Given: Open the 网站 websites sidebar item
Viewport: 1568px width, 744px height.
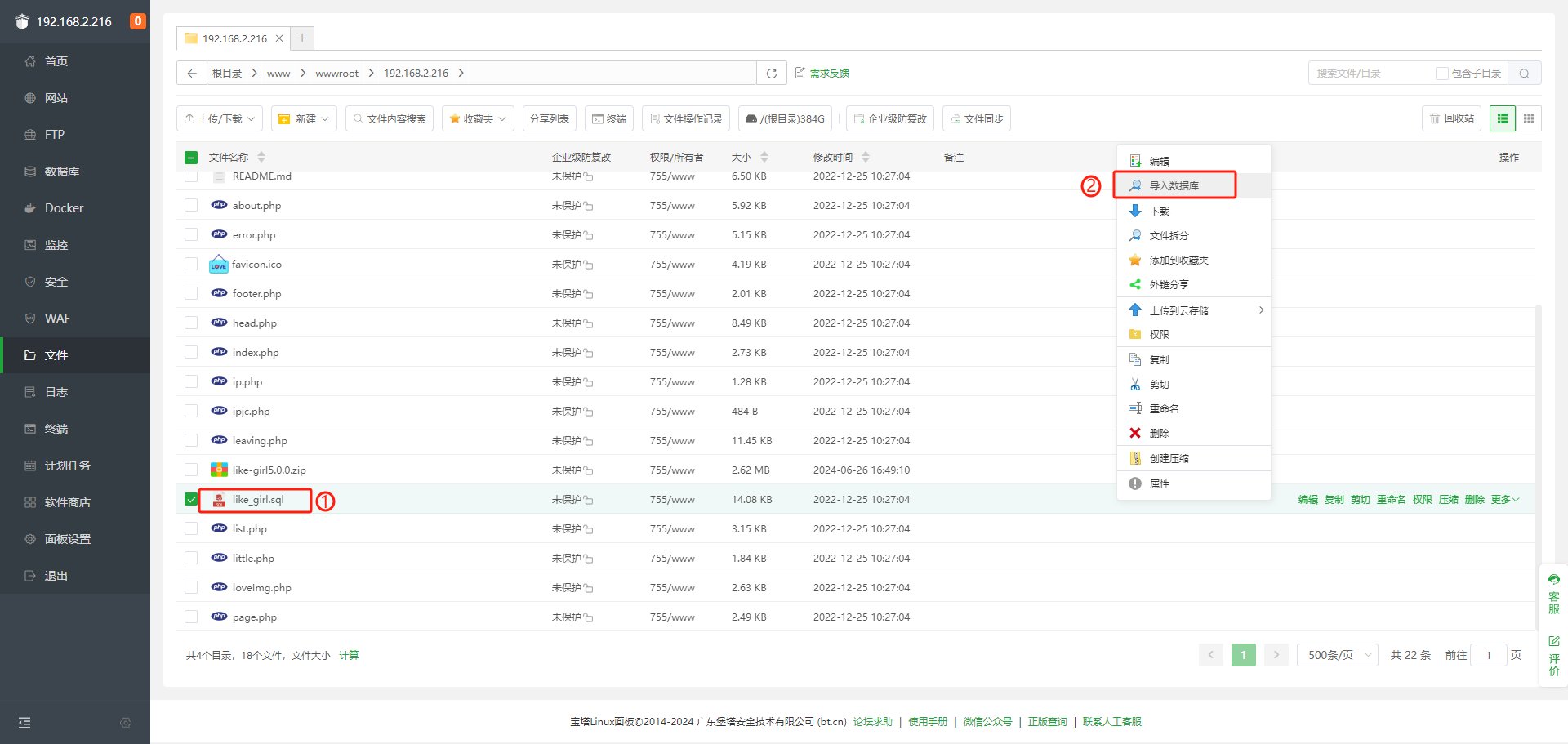Looking at the screenshot, I should point(74,98).
